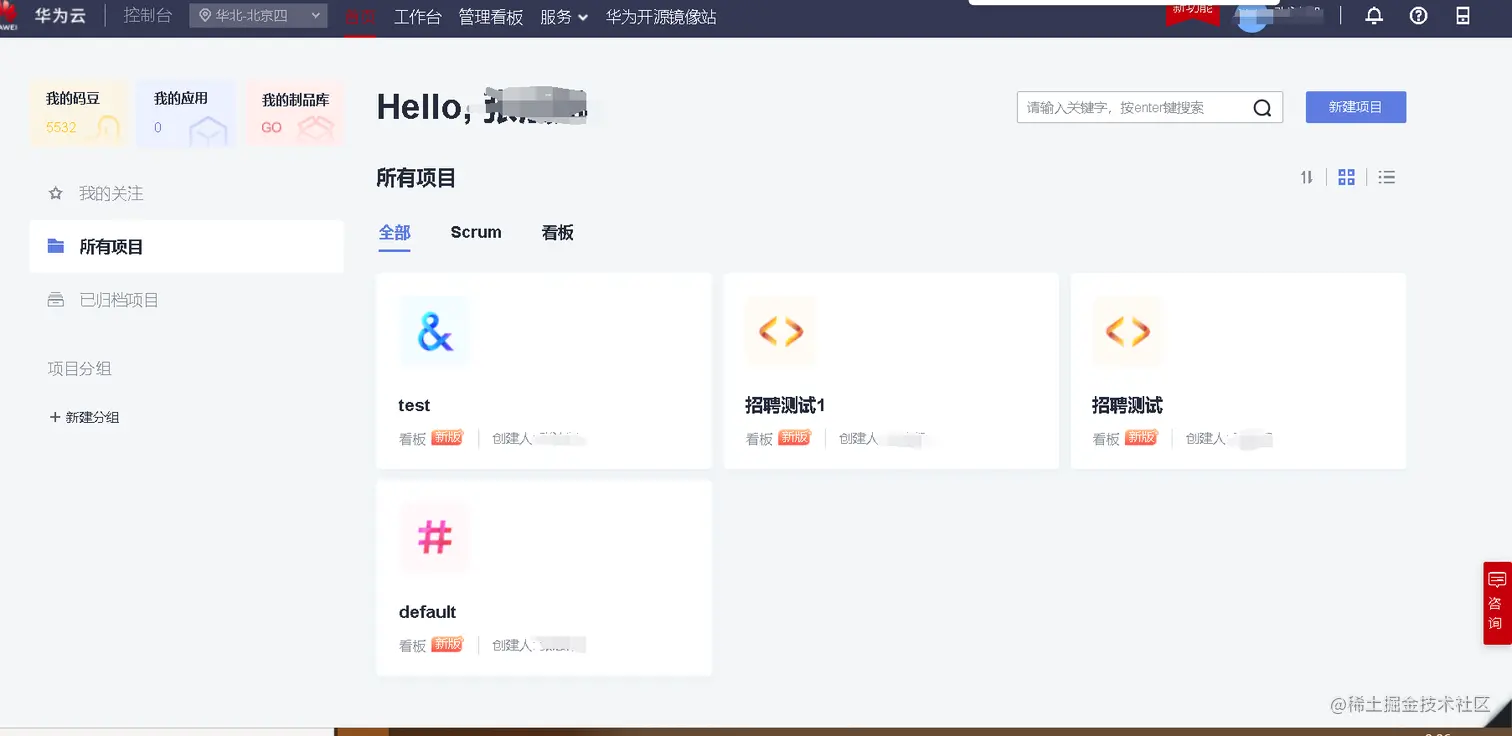This screenshot has width=1512, height=736.
Task: Click the folder icon beside 所有项目
Action: tap(56, 246)
